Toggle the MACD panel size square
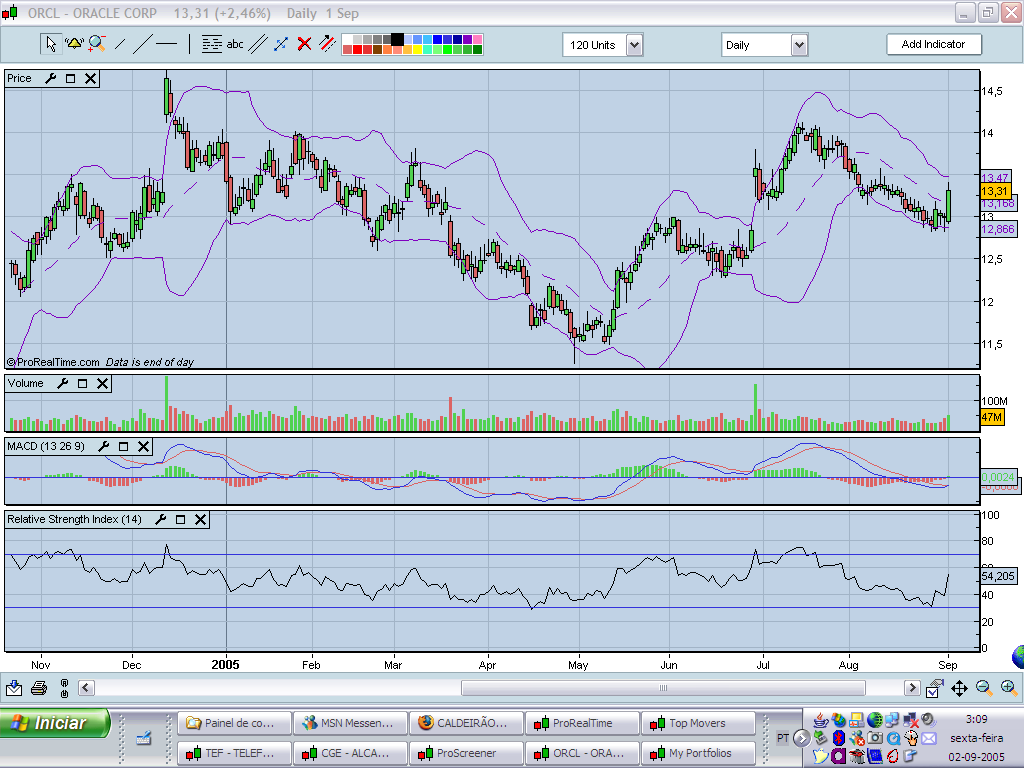 click(x=124, y=446)
